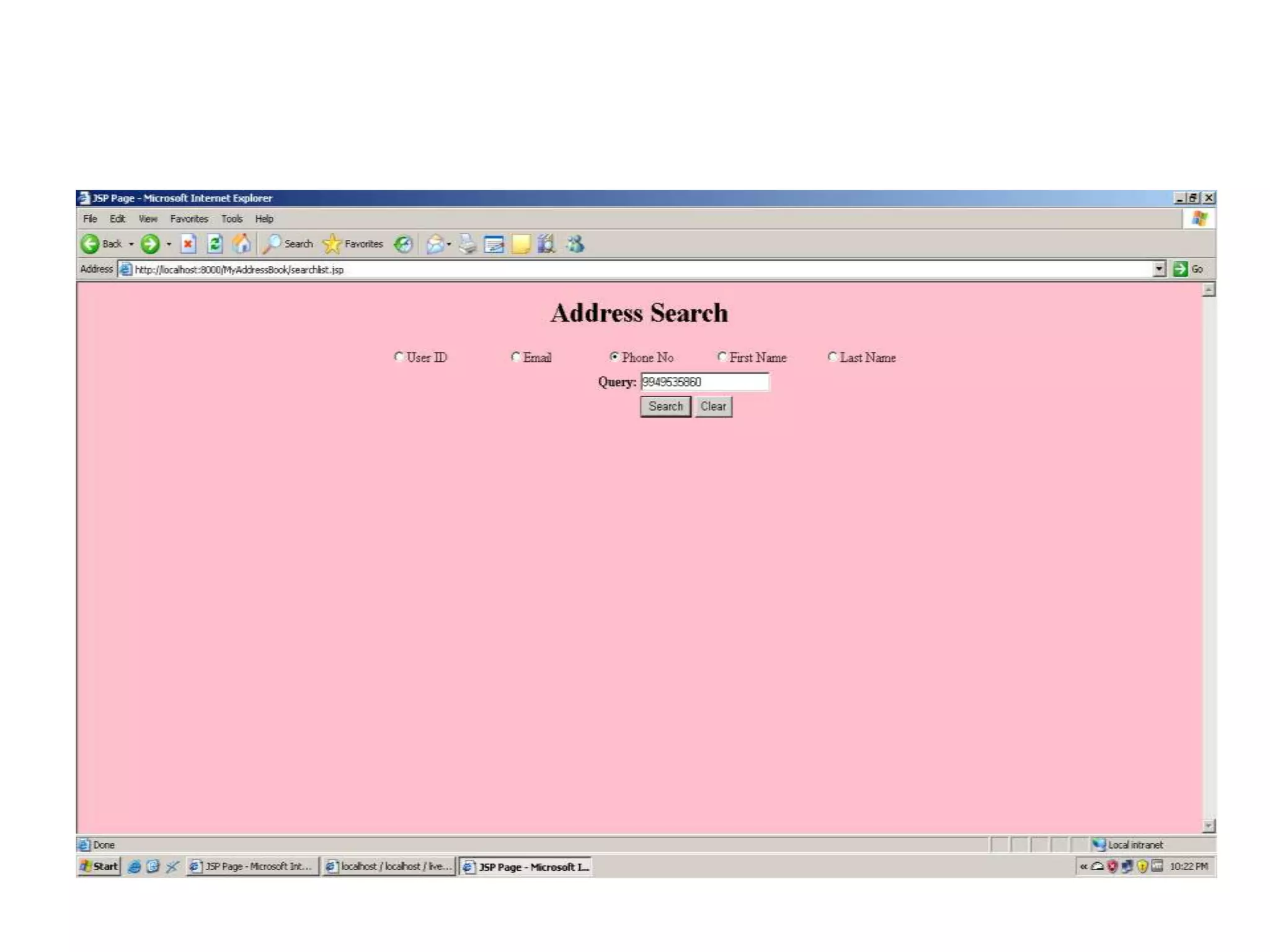Click the vertical scrollbar down arrow

(1208, 826)
